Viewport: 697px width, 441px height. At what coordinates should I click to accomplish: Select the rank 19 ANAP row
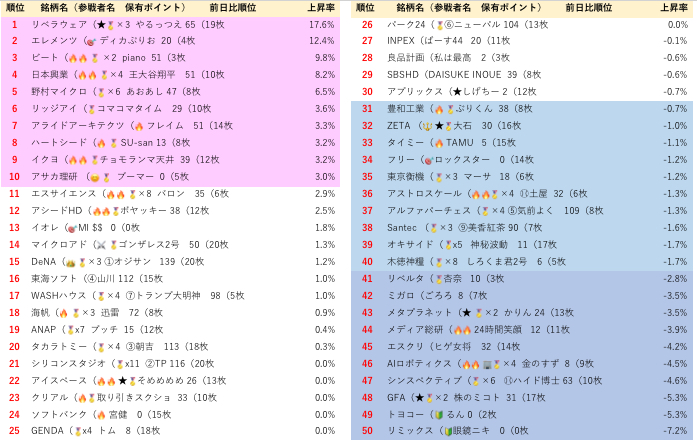(171, 329)
